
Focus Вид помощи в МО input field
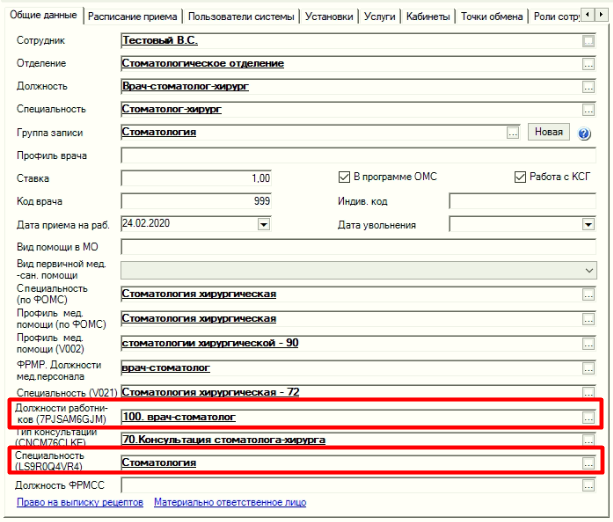click(358, 247)
